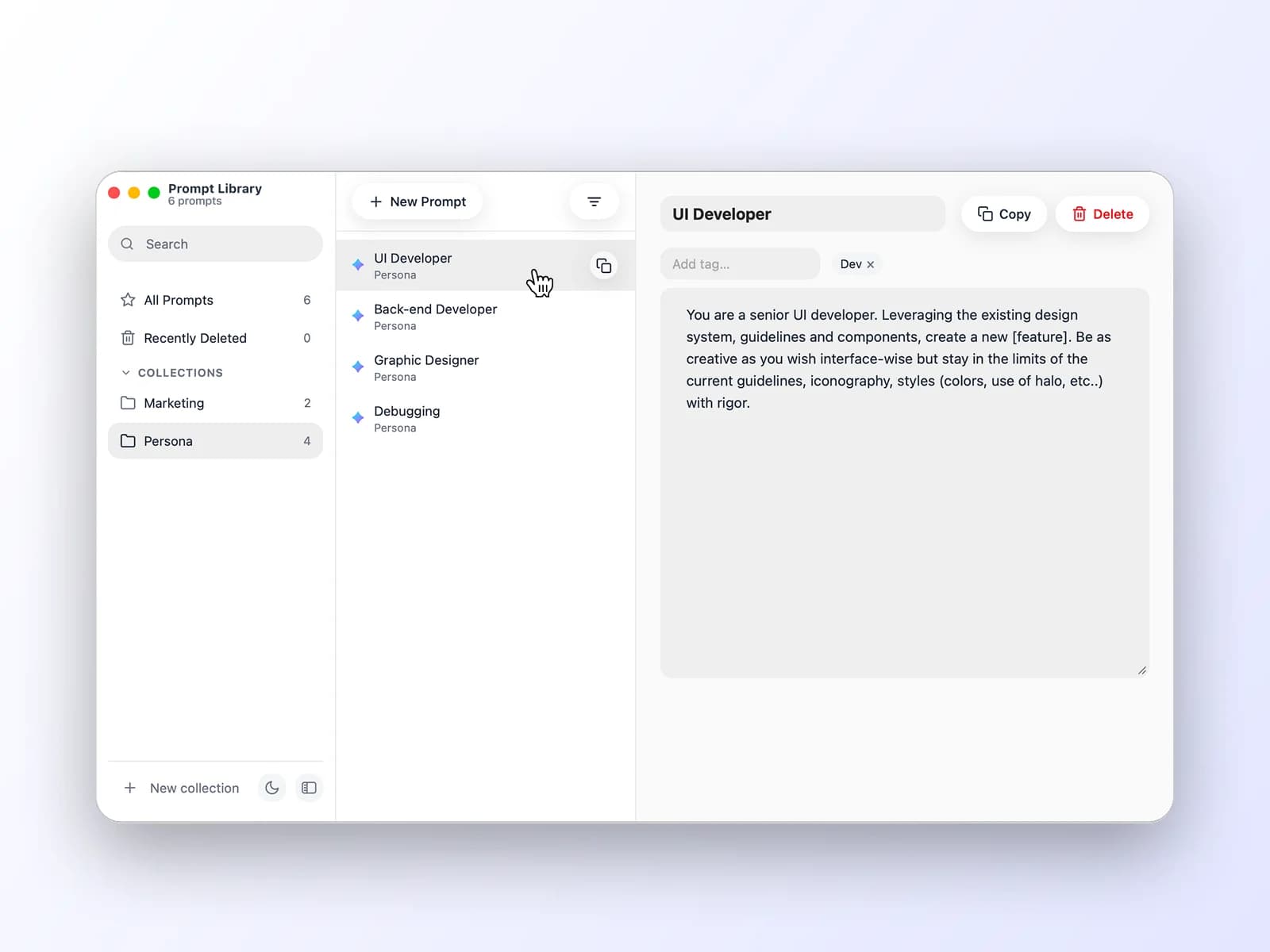The height and width of the screenshot is (952, 1270).
Task: Copy the UI Developer prompt
Action: [1003, 213]
